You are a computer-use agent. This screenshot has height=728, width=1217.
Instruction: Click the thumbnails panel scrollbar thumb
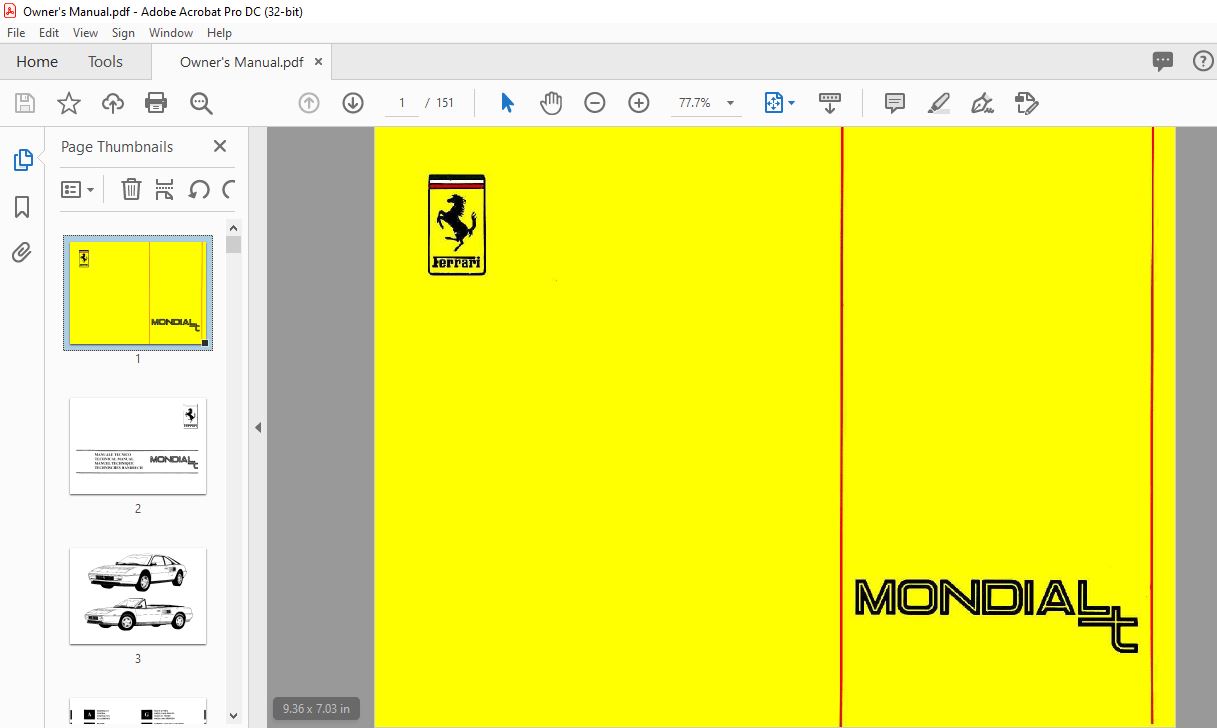tap(233, 245)
